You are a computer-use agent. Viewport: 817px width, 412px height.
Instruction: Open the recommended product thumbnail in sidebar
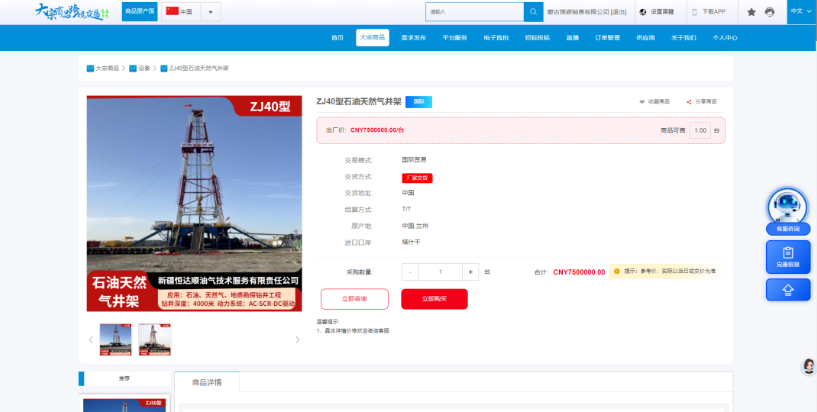(125, 405)
